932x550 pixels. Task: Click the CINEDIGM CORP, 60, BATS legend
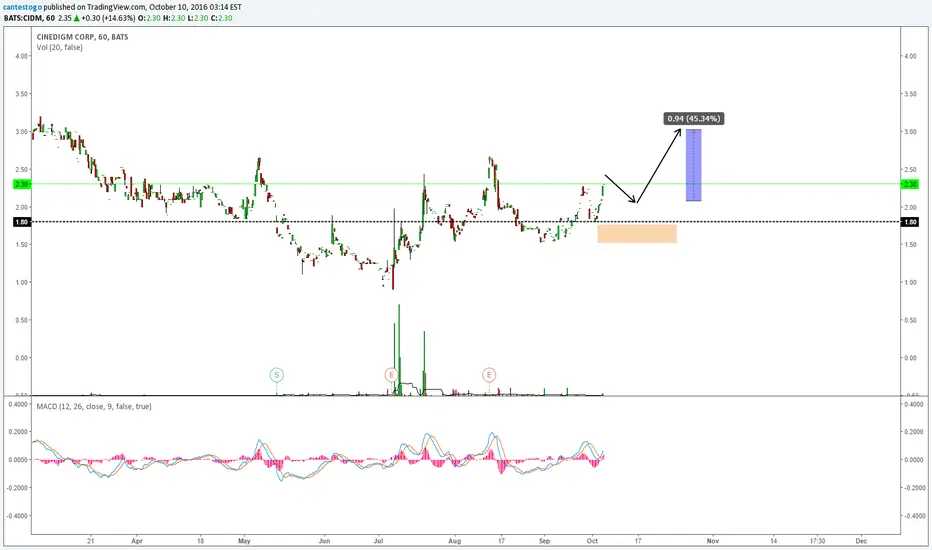[x=82, y=37]
